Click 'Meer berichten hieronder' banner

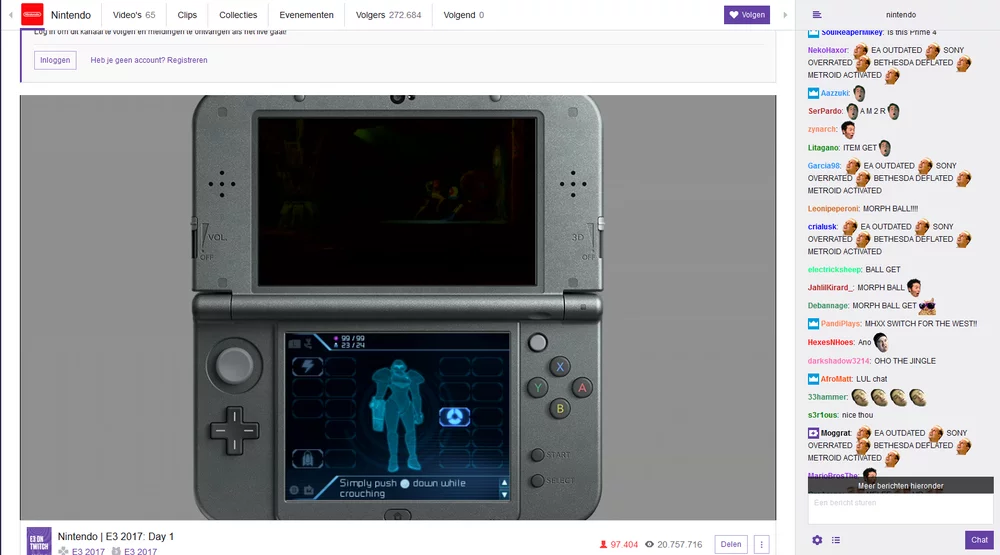(x=900, y=485)
